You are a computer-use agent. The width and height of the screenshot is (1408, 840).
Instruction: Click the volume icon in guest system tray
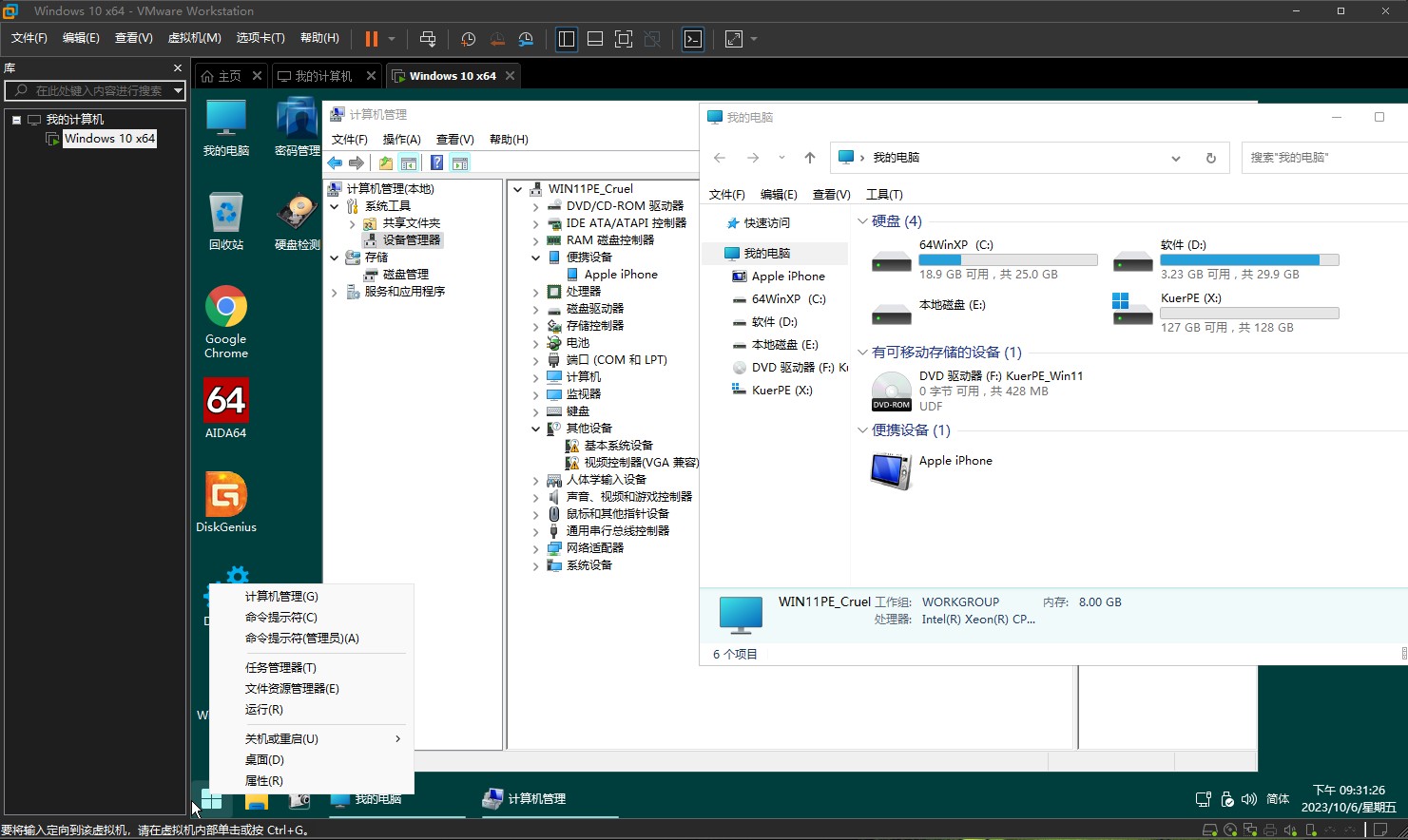click(1249, 799)
